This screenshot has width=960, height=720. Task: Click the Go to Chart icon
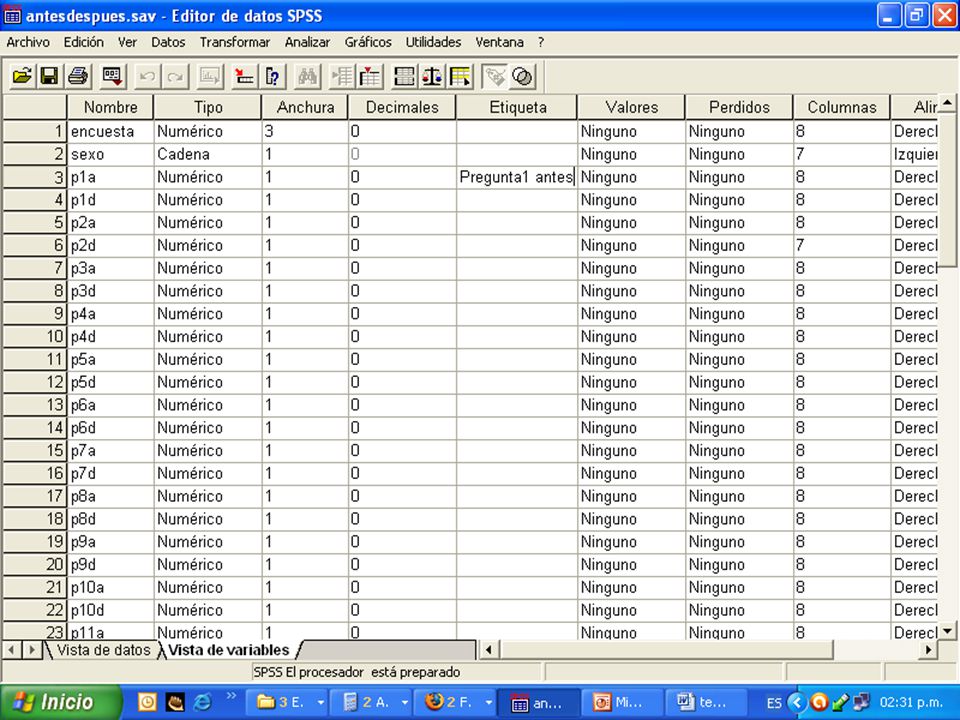(210, 77)
